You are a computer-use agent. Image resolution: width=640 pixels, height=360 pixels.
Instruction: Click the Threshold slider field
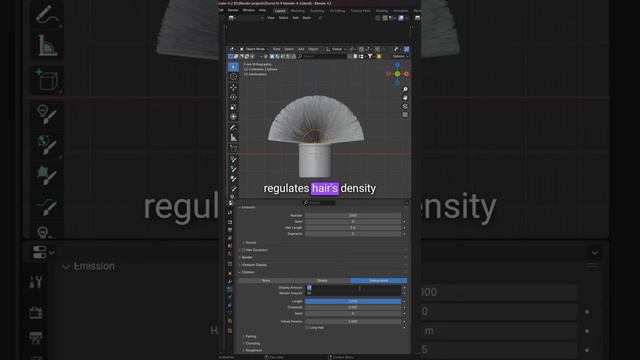tap(353, 307)
